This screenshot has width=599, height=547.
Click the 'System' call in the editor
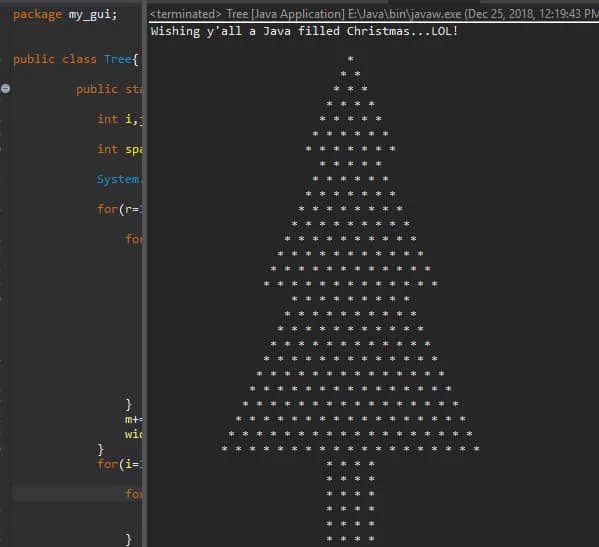coord(118,179)
